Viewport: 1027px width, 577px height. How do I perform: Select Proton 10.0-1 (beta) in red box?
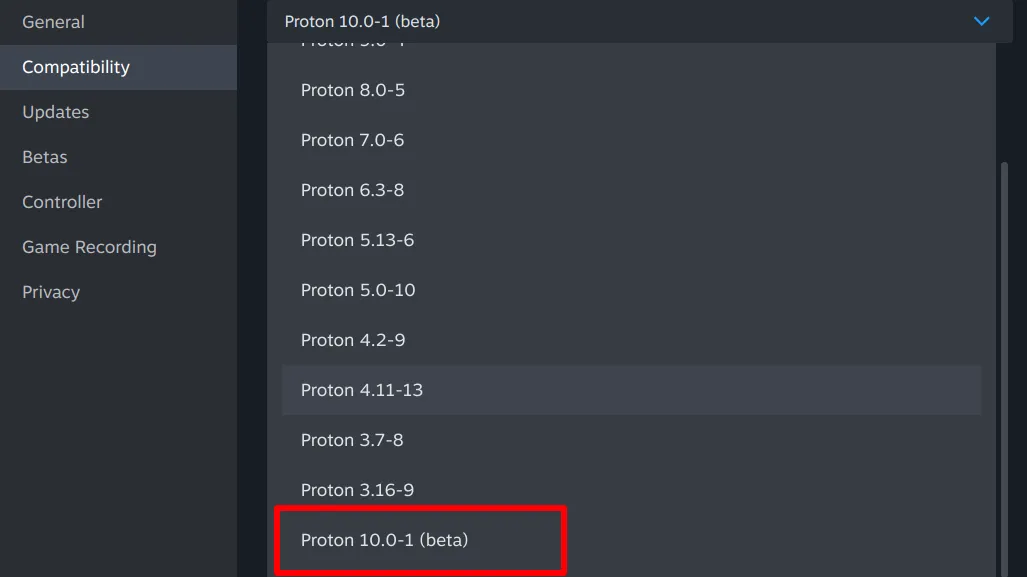(384, 540)
